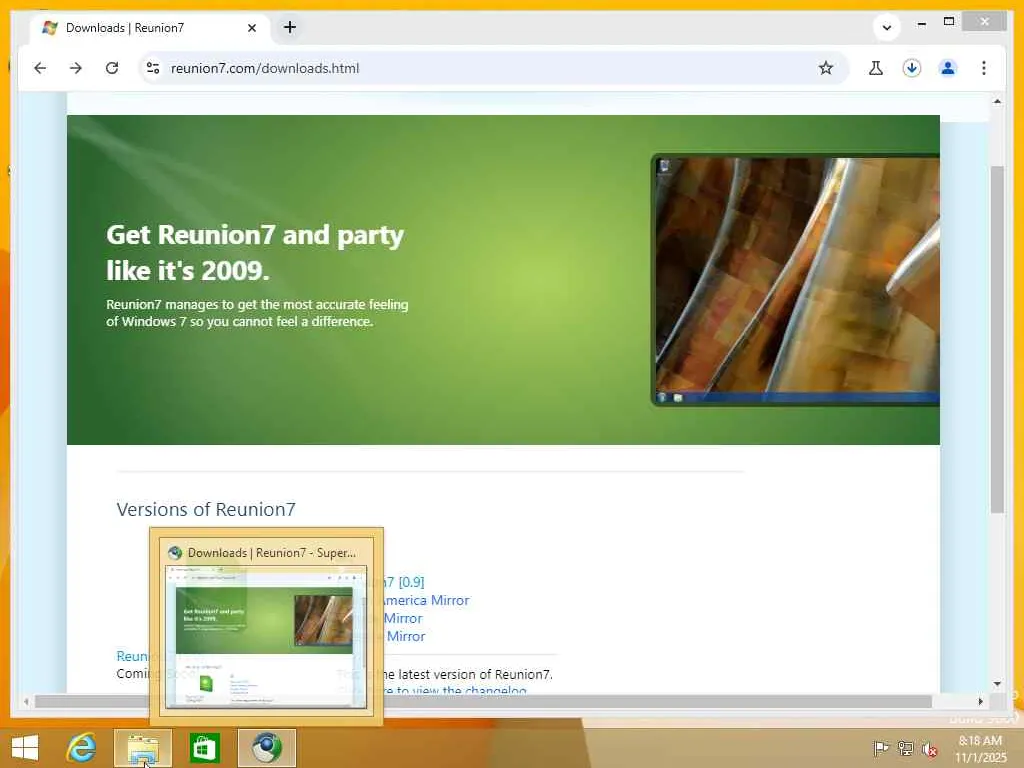Screen dimensions: 1024x768
Task: Open the '[0.9]' version link
Action: 411,582
